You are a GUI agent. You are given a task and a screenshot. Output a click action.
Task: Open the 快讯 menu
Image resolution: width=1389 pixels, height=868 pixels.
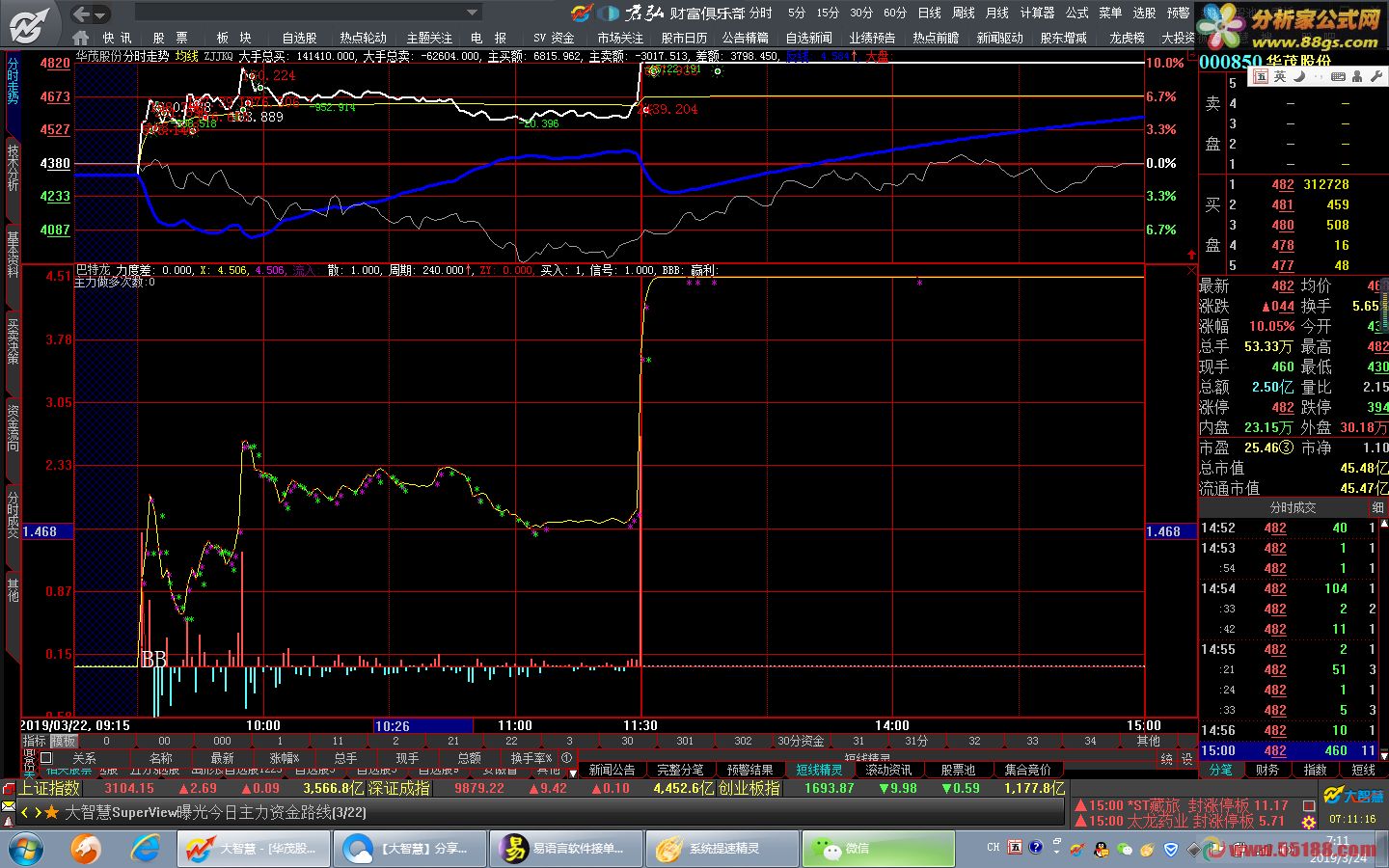pyautogui.click(x=117, y=38)
